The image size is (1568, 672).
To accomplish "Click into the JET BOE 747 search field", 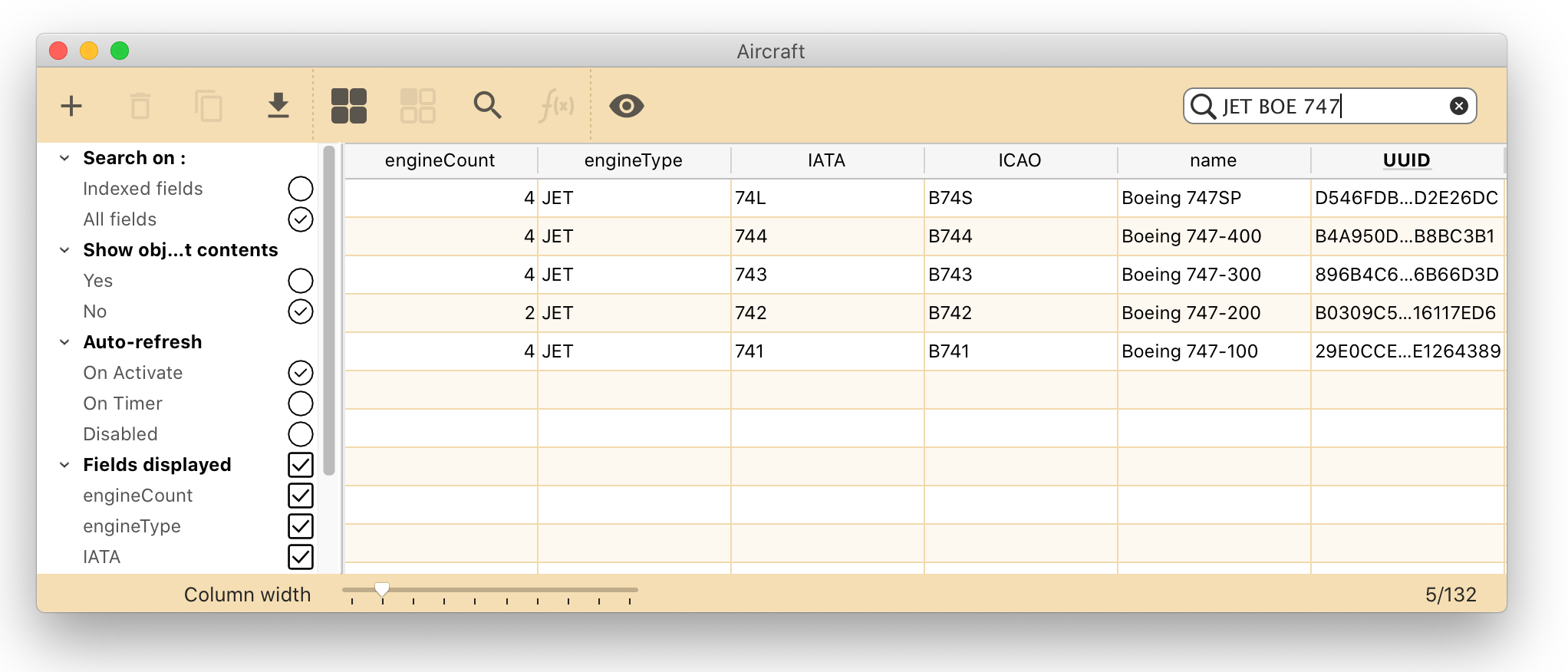I will pyautogui.click(x=1332, y=106).
